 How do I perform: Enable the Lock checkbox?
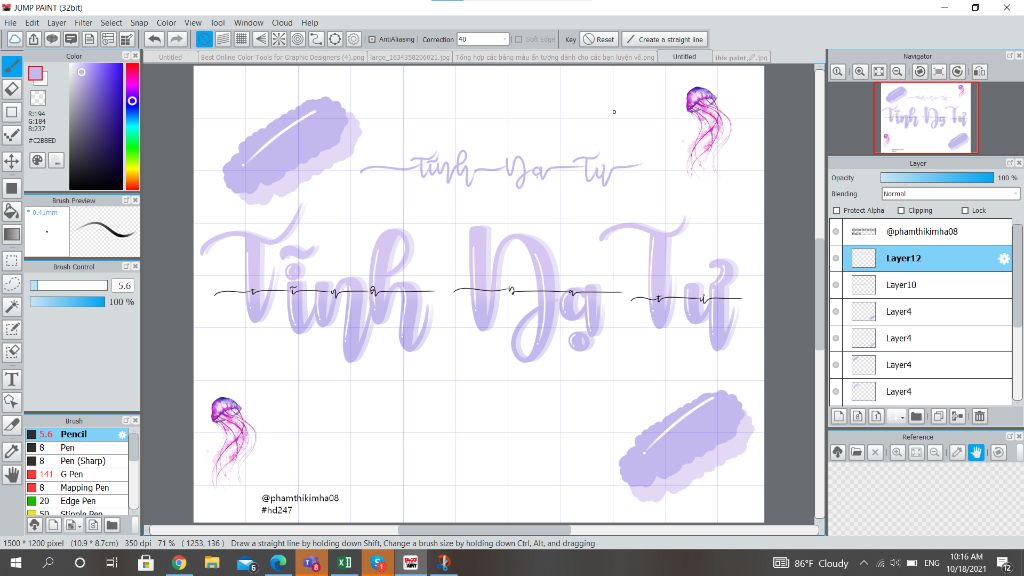[965, 210]
